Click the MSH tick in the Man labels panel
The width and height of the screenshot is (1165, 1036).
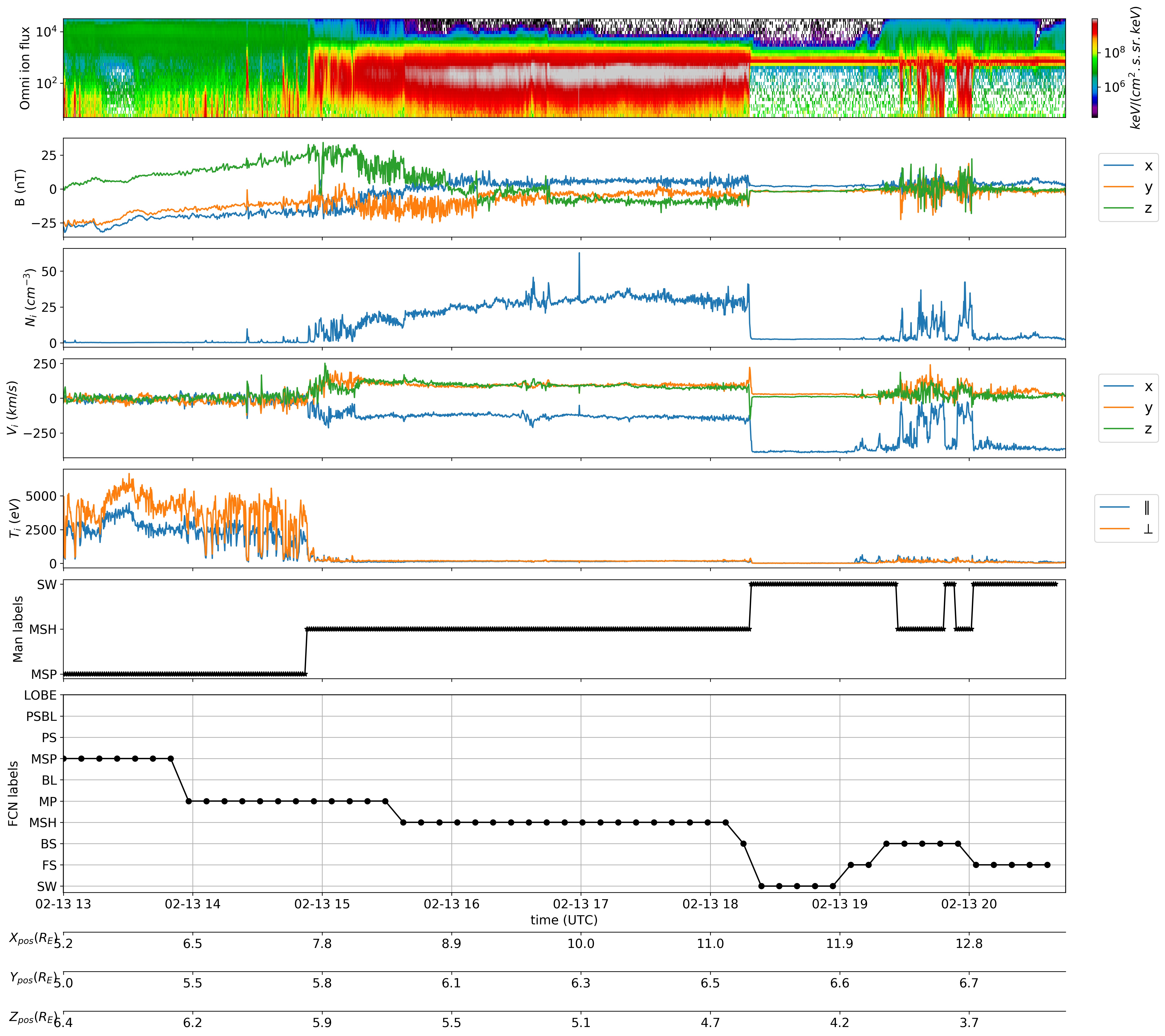tap(43, 630)
